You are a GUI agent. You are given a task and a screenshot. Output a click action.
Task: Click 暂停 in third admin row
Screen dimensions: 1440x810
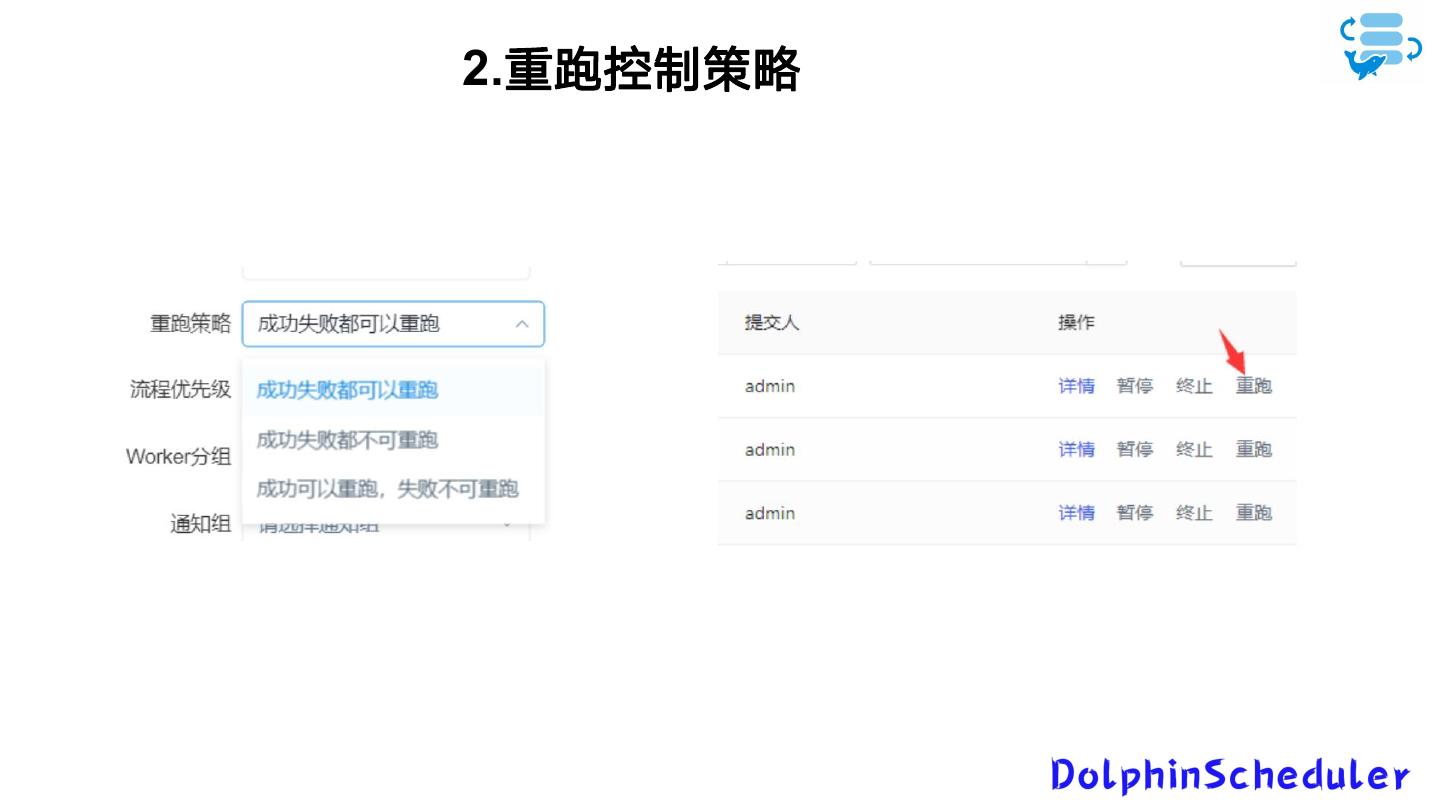point(1135,513)
